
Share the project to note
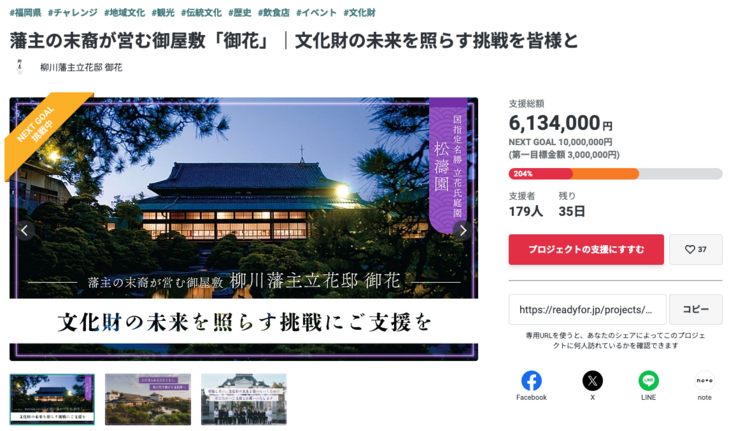pyautogui.click(x=704, y=381)
